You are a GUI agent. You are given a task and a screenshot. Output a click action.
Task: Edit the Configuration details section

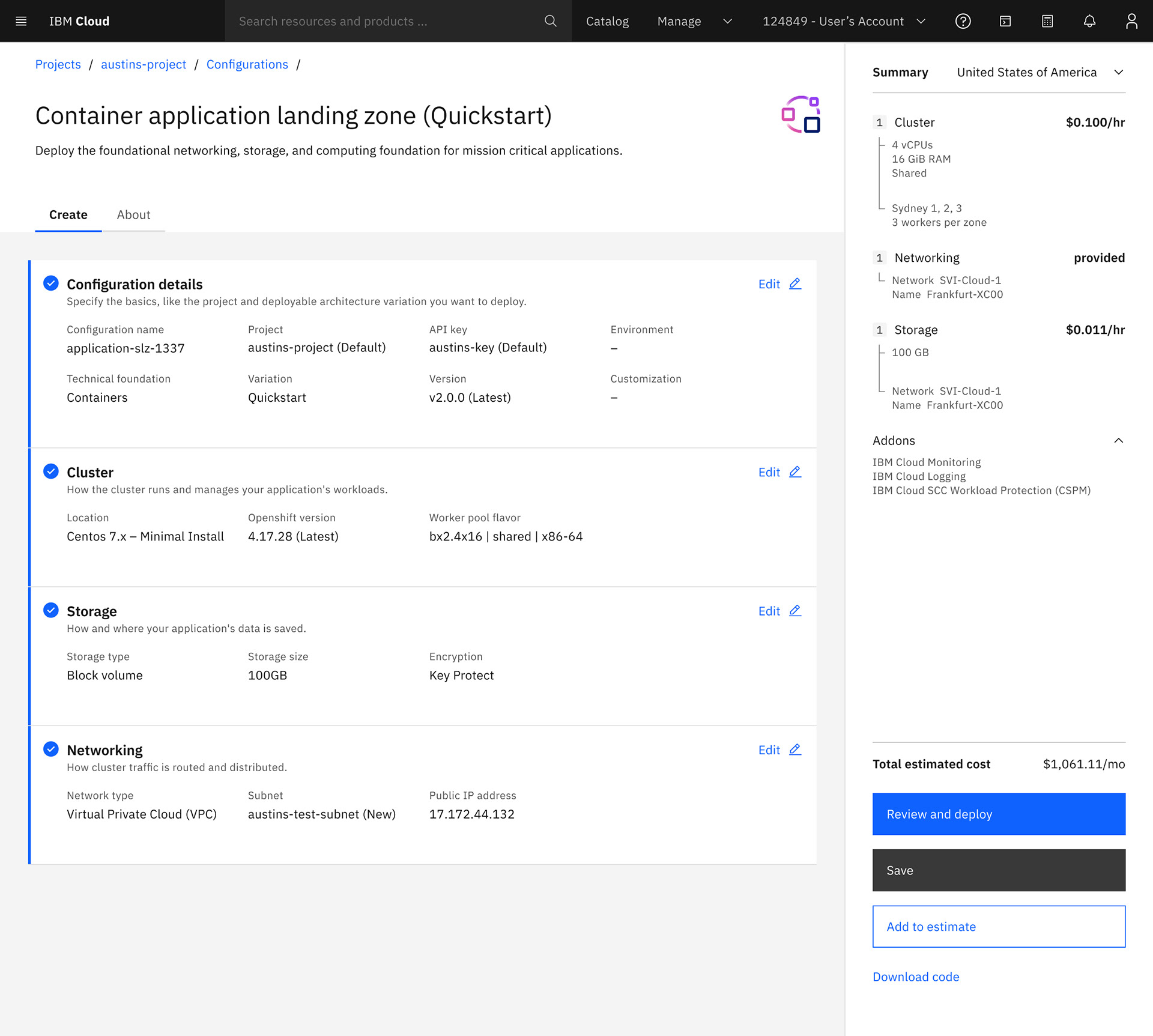point(769,283)
